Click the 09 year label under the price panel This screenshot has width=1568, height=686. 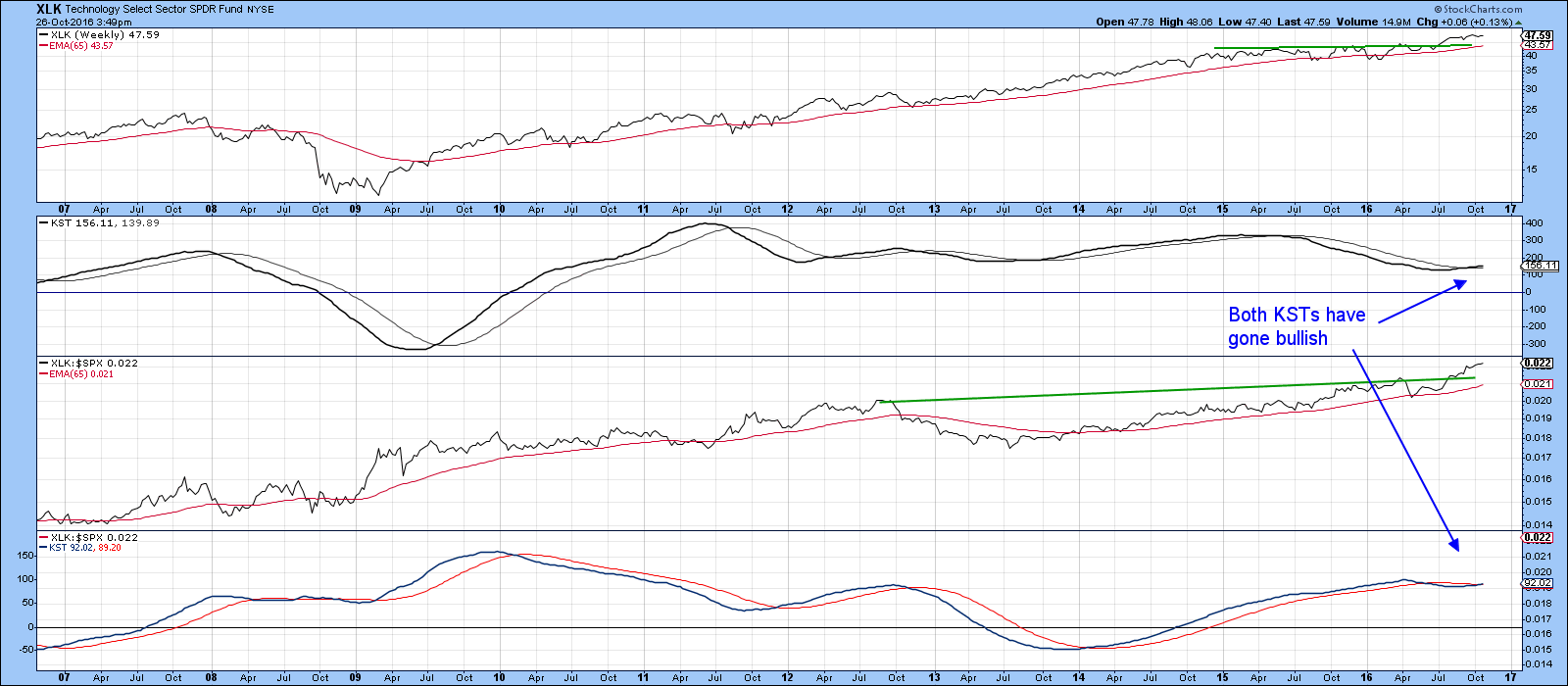[355, 209]
